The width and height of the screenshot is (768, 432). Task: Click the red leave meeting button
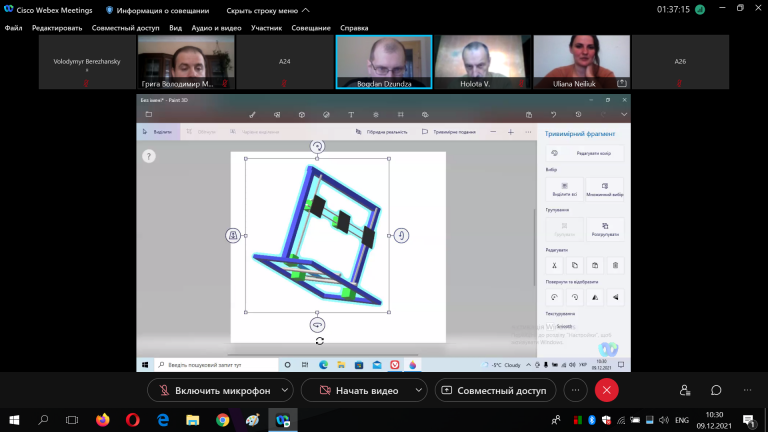point(606,390)
